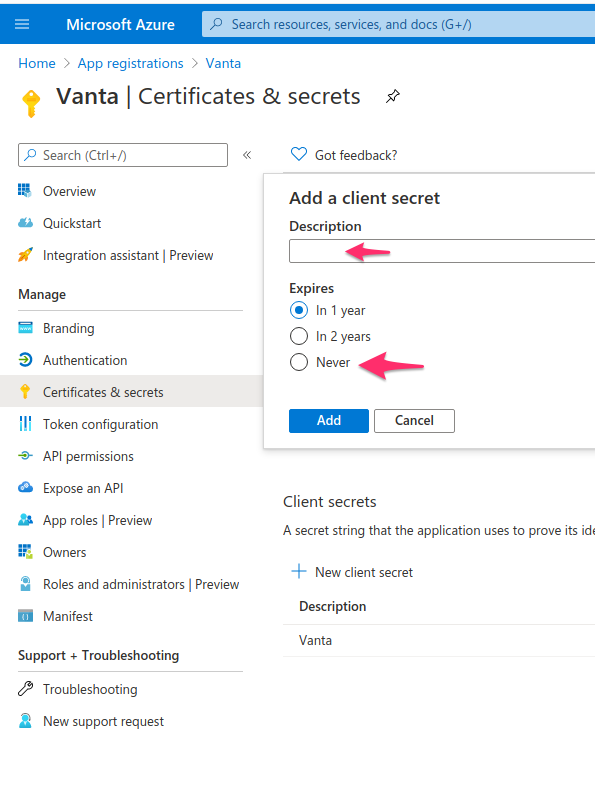Image resolution: width=595 pixels, height=799 pixels.
Task: Open New support request page
Action: 103,721
